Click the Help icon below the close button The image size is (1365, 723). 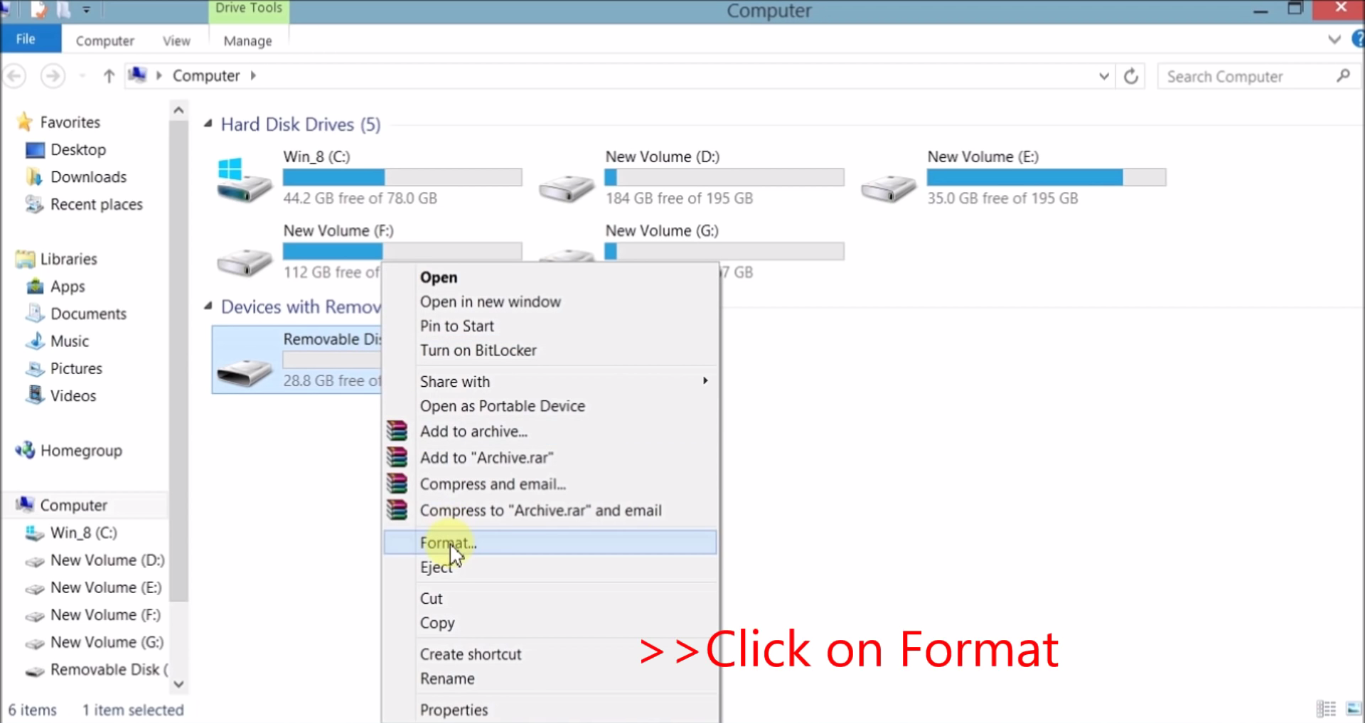(1357, 40)
